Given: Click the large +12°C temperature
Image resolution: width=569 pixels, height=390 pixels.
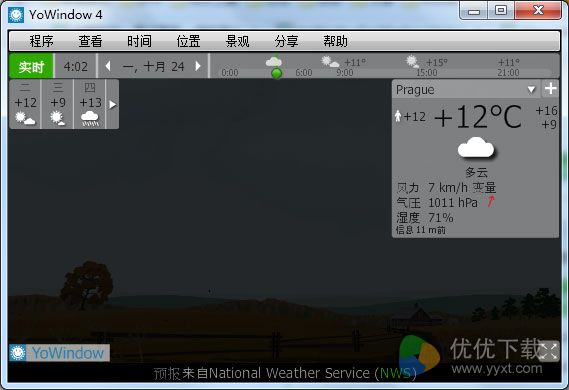Looking at the screenshot, I should tap(478, 117).
